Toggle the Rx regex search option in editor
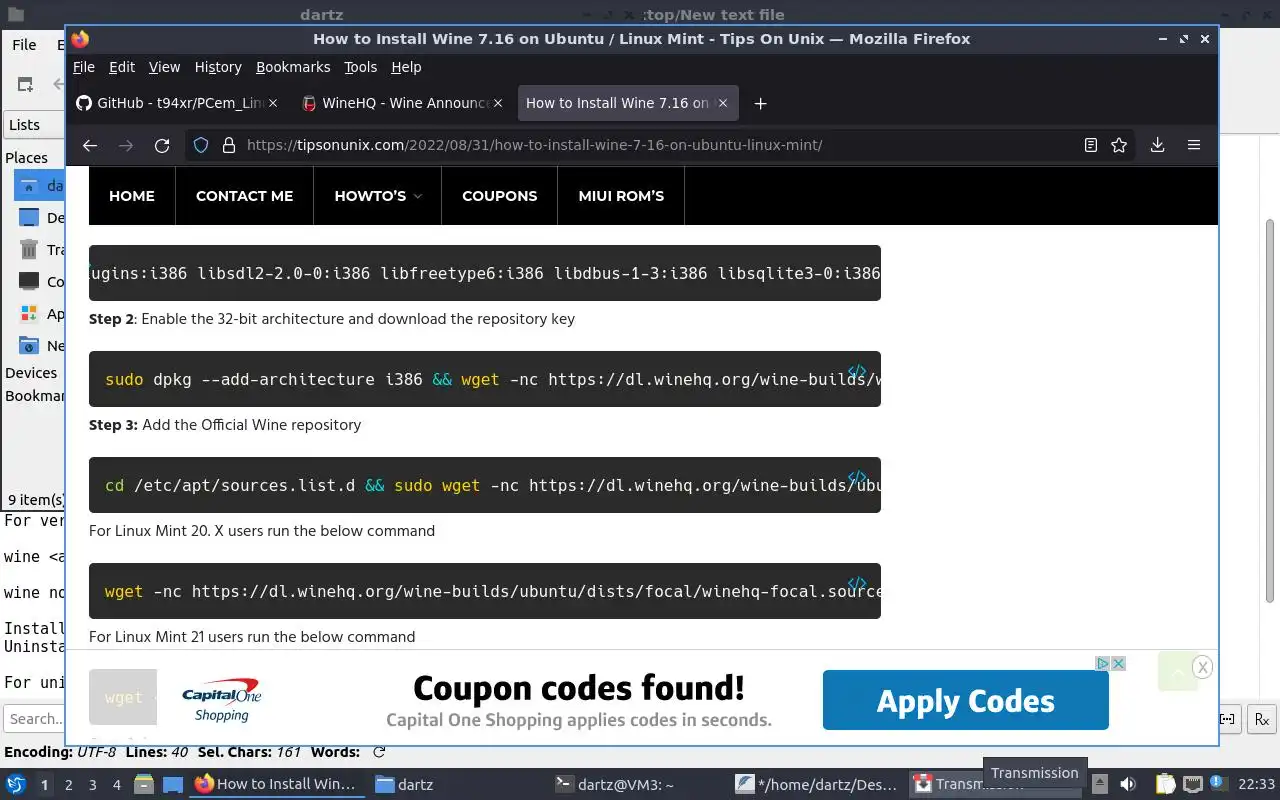 (x=1262, y=719)
